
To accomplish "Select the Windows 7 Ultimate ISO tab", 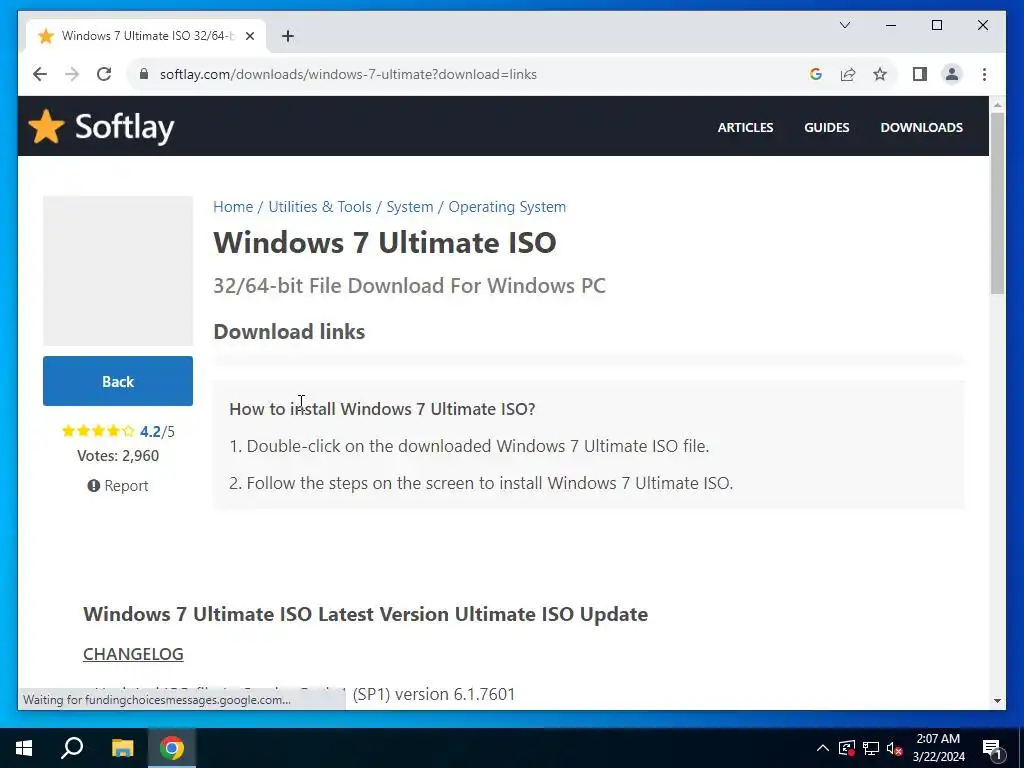I will (x=146, y=36).
